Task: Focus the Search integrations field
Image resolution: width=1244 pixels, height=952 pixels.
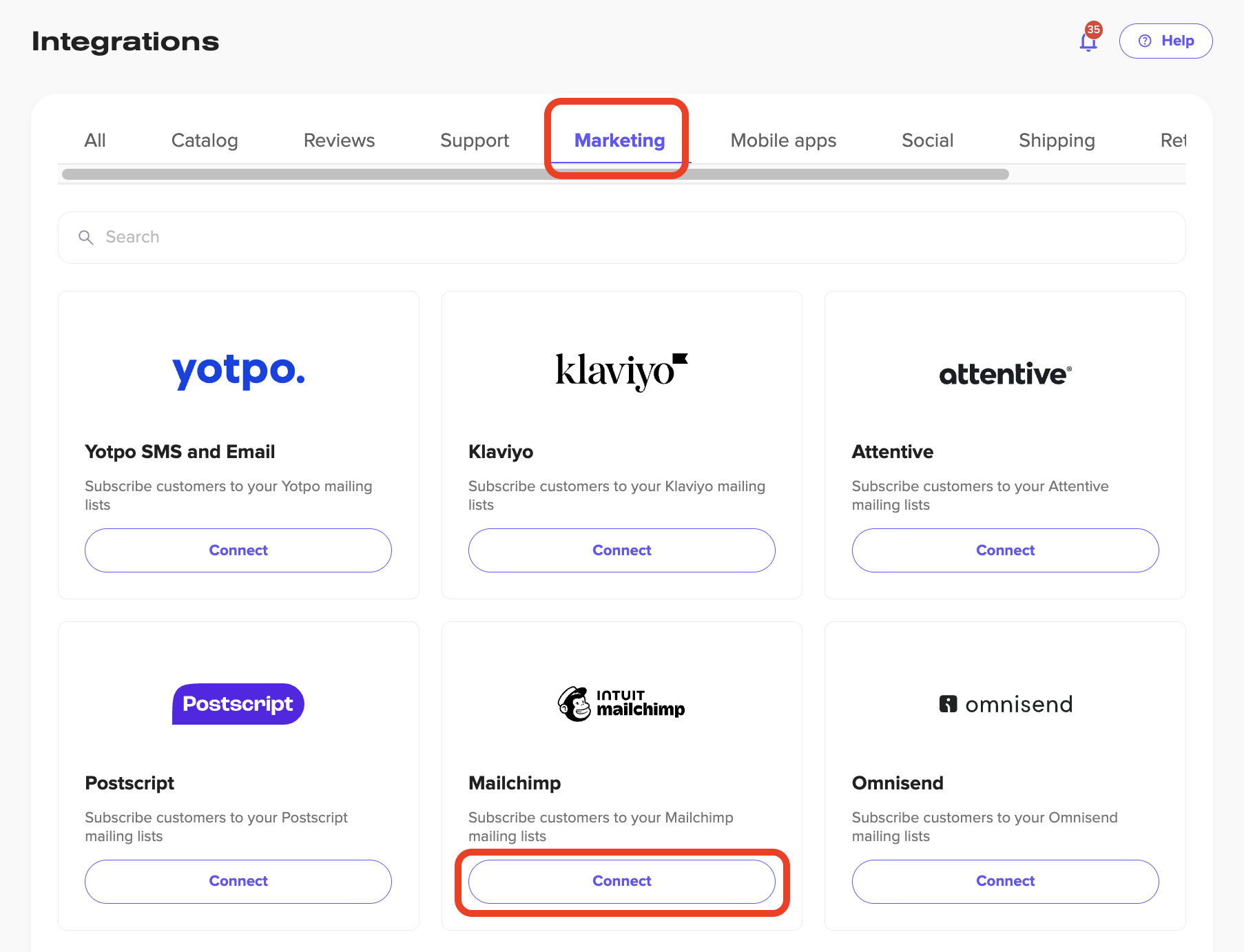Action: (621, 238)
